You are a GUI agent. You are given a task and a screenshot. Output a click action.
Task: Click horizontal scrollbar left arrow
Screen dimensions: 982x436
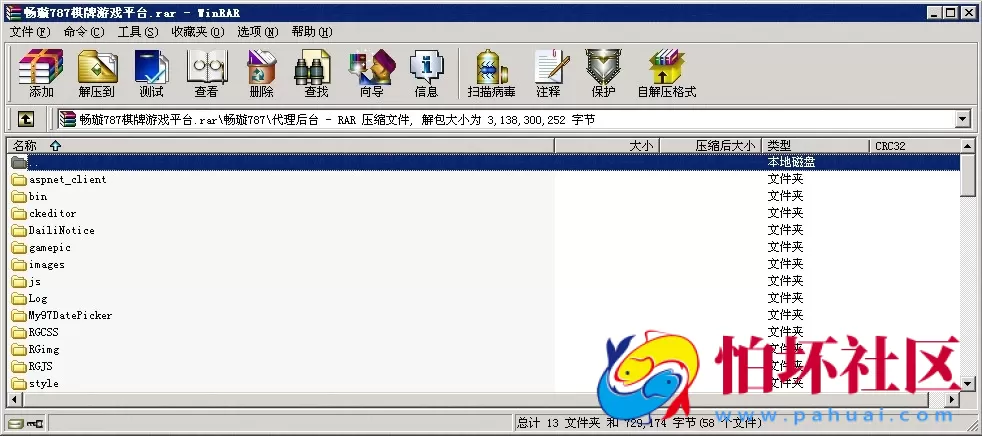pyautogui.click(x=13, y=398)
